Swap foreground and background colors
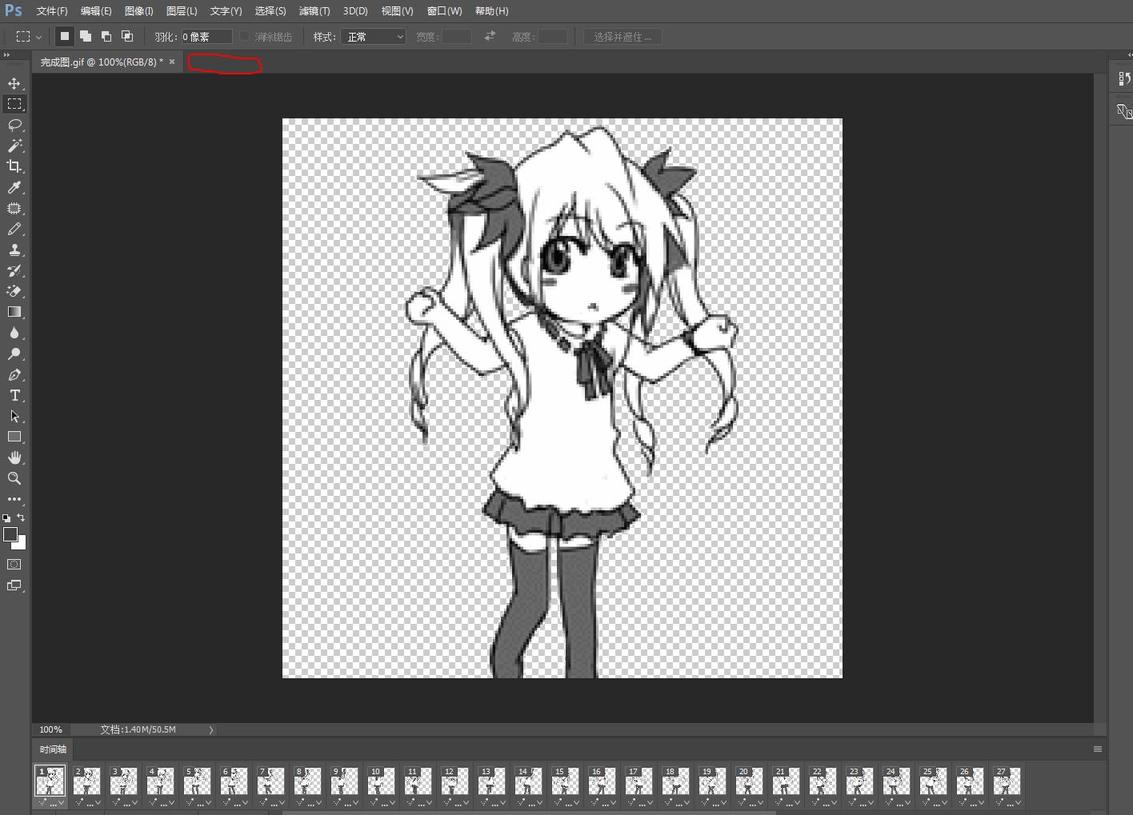This screenshot has height=815, width=1133. point(21,518)
